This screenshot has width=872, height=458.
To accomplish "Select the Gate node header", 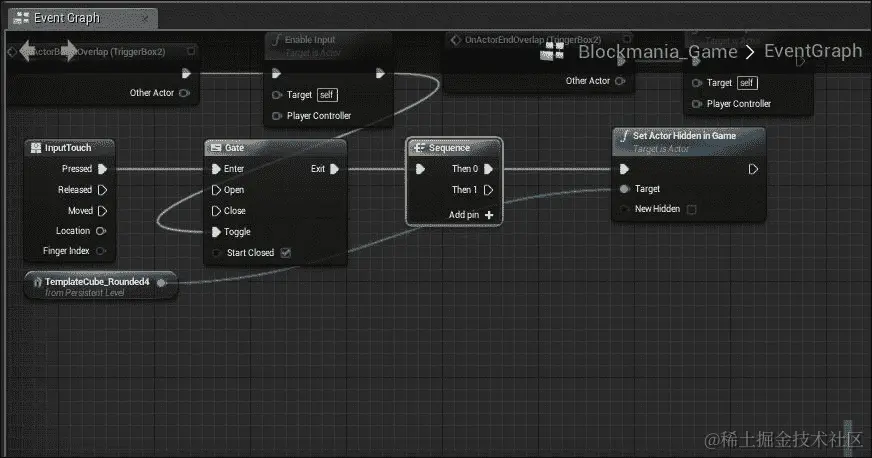I will tap(275, 148).
